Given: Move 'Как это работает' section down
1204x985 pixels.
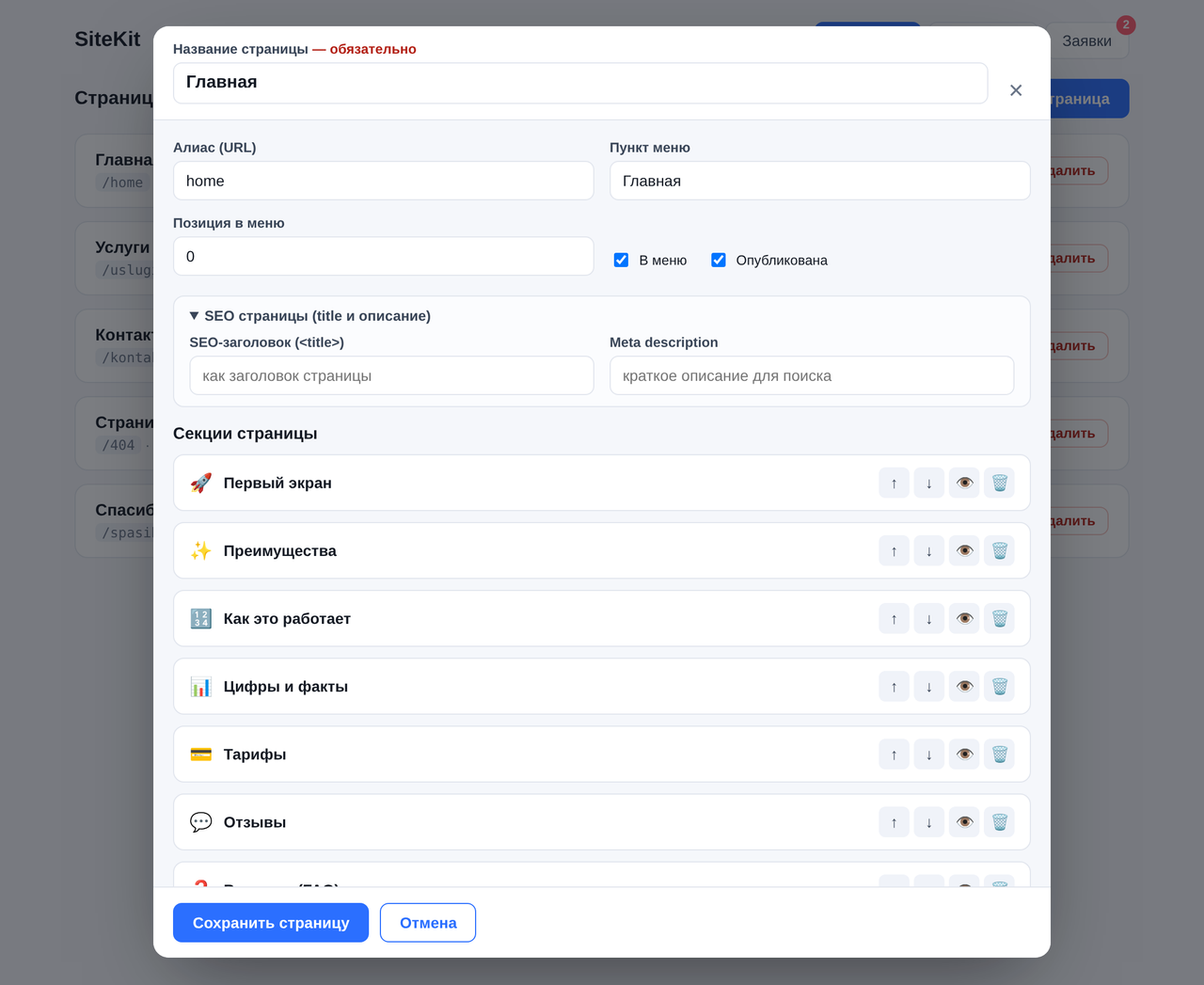Looking at the screenshot, I should point(929,618).
